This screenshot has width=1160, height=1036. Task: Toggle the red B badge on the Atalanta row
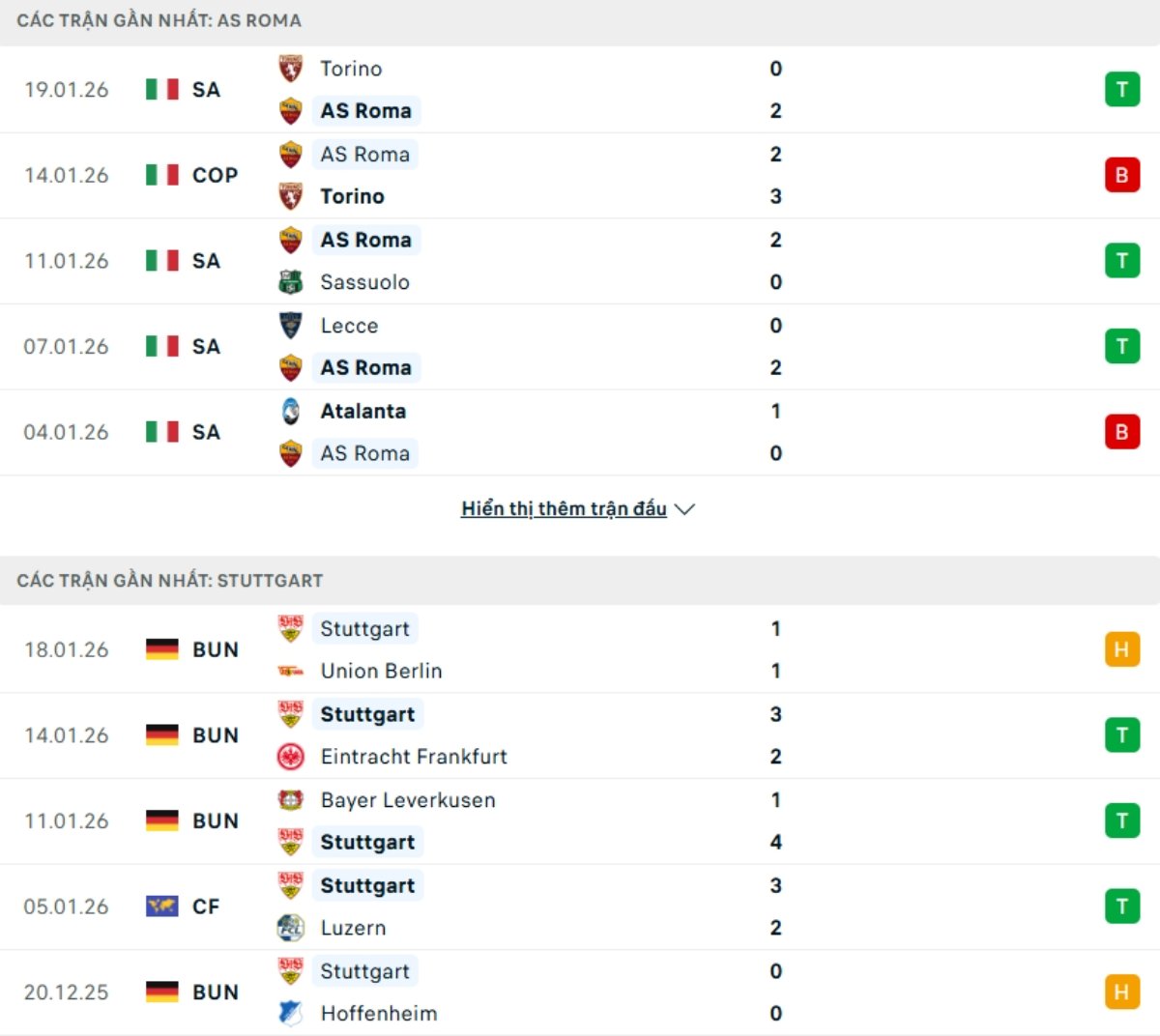(x=1121, y=432)
